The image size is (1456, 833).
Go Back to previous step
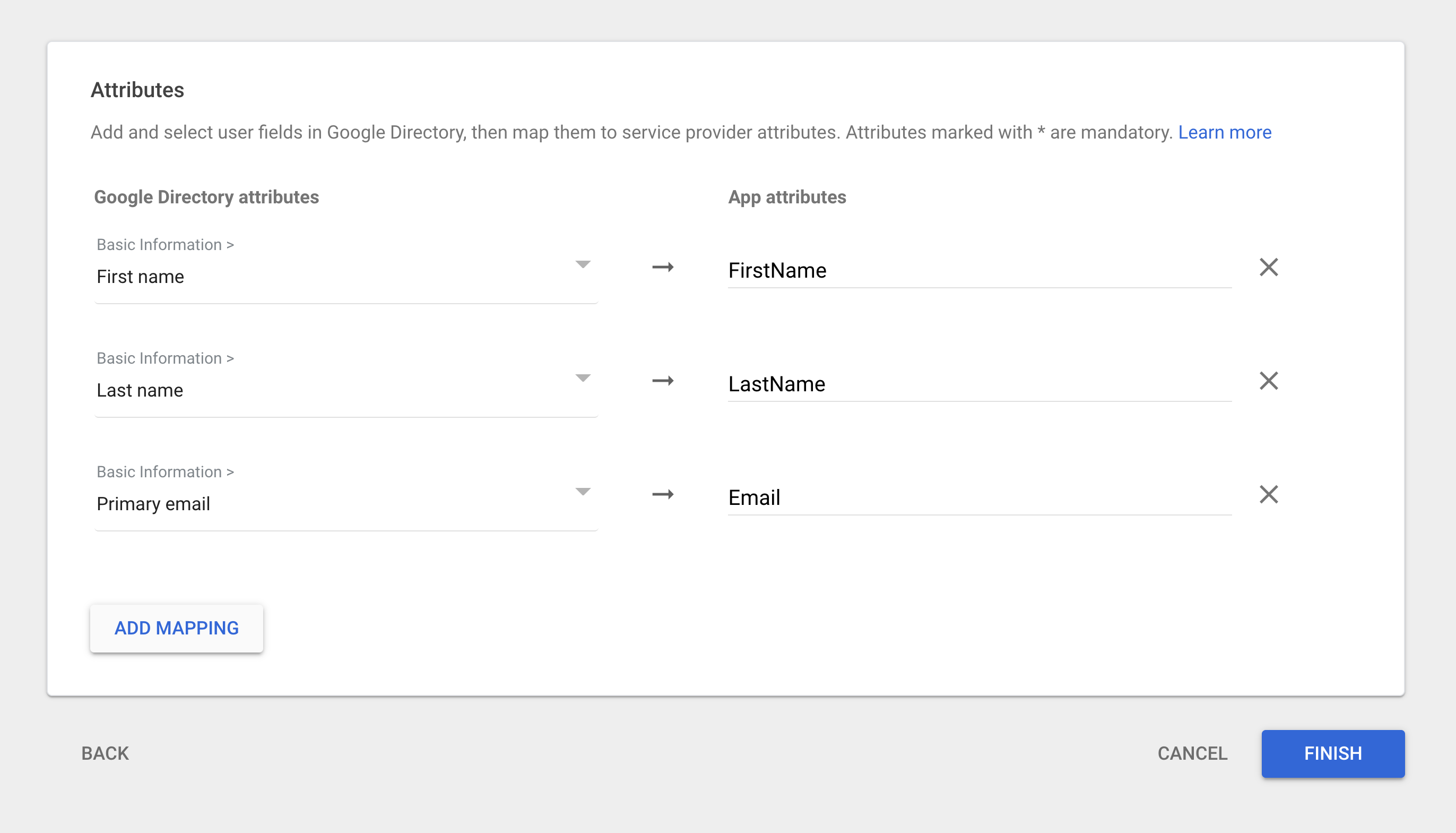tap(105, 753)
